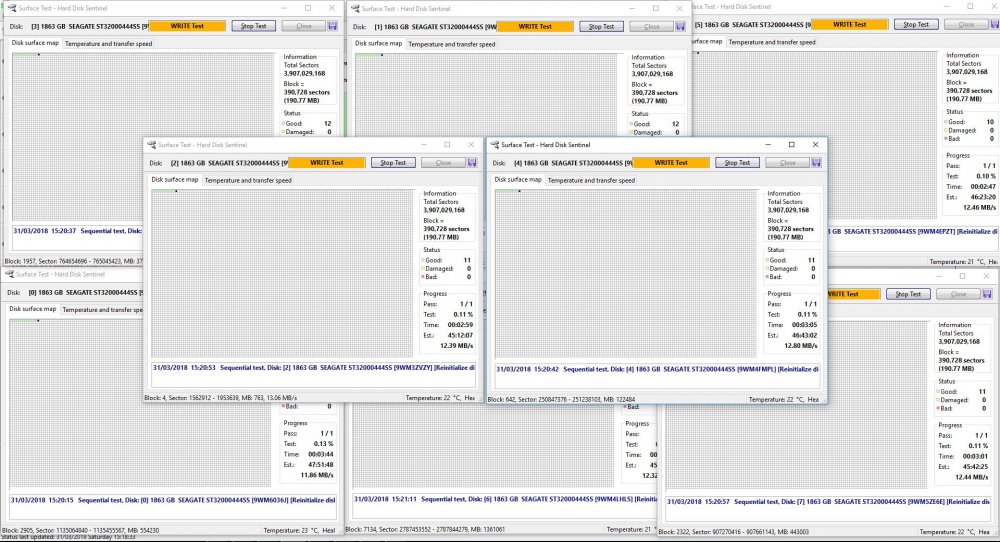
Task: Click greyed Close button in Disk 3 window
Action: 304,26
